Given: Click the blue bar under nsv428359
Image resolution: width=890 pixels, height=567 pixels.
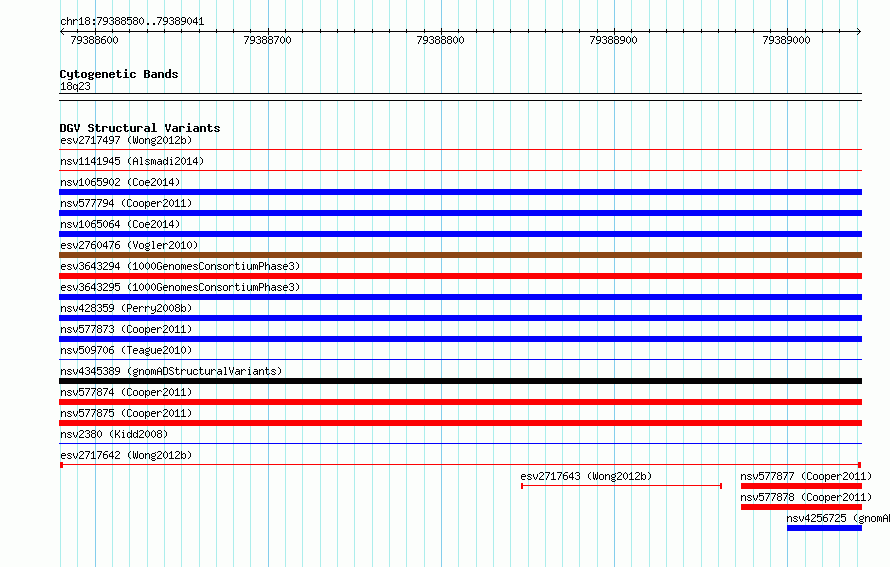Looking at the screenshot, I should pyautogui.click(x=460, y=318).
